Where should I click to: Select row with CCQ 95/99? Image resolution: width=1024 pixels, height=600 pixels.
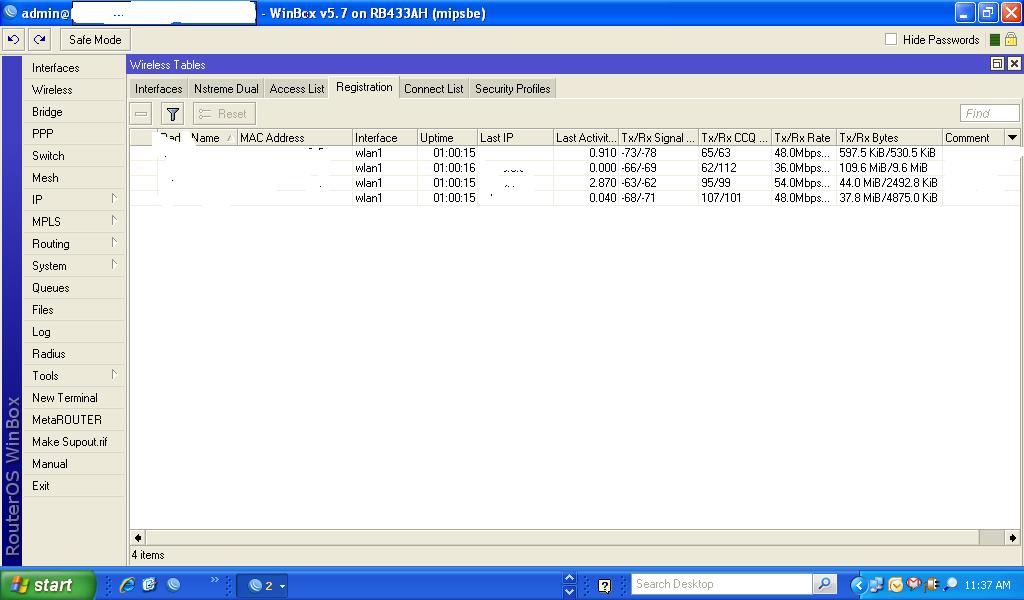tap(575, 183)
